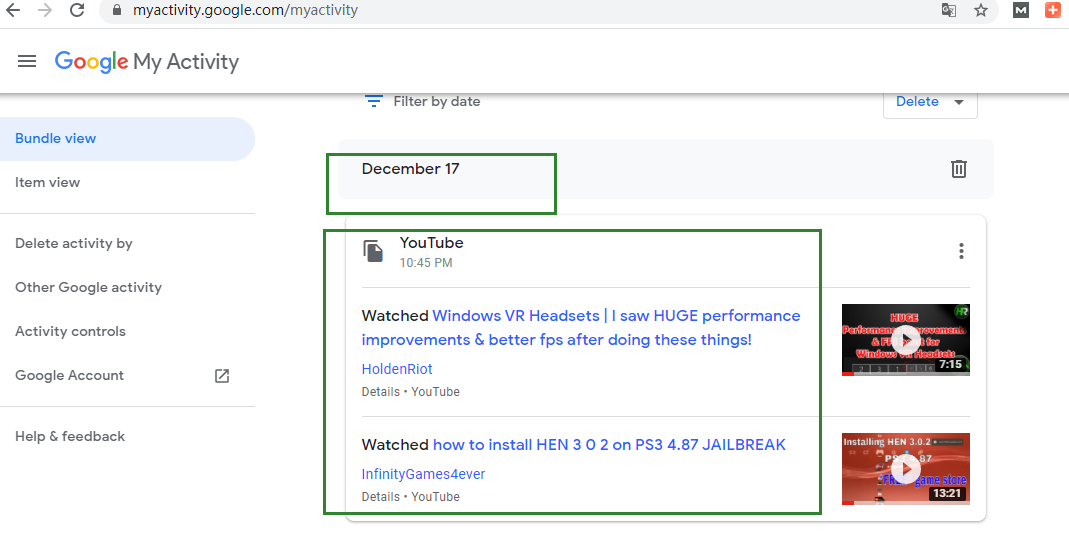Image resolution: width=1069 pixels, height=533 pixels.
Task: Click the address bar URL field
Action: [500, 11]
